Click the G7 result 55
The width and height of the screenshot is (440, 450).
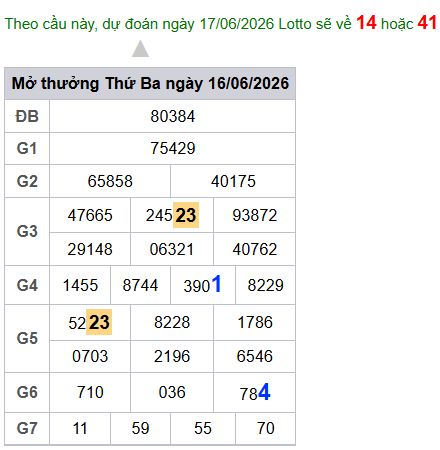click(x=203, y=428)
